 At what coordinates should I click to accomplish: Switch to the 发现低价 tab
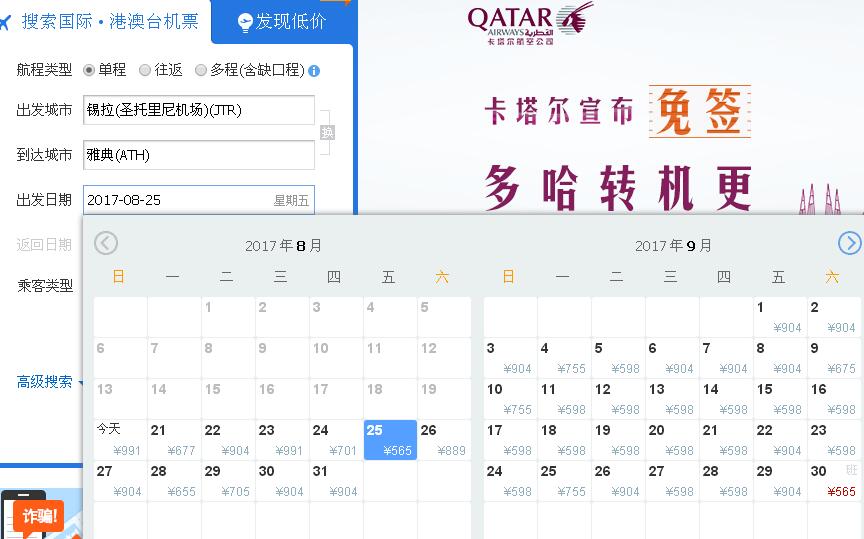(x=281, y=22)
